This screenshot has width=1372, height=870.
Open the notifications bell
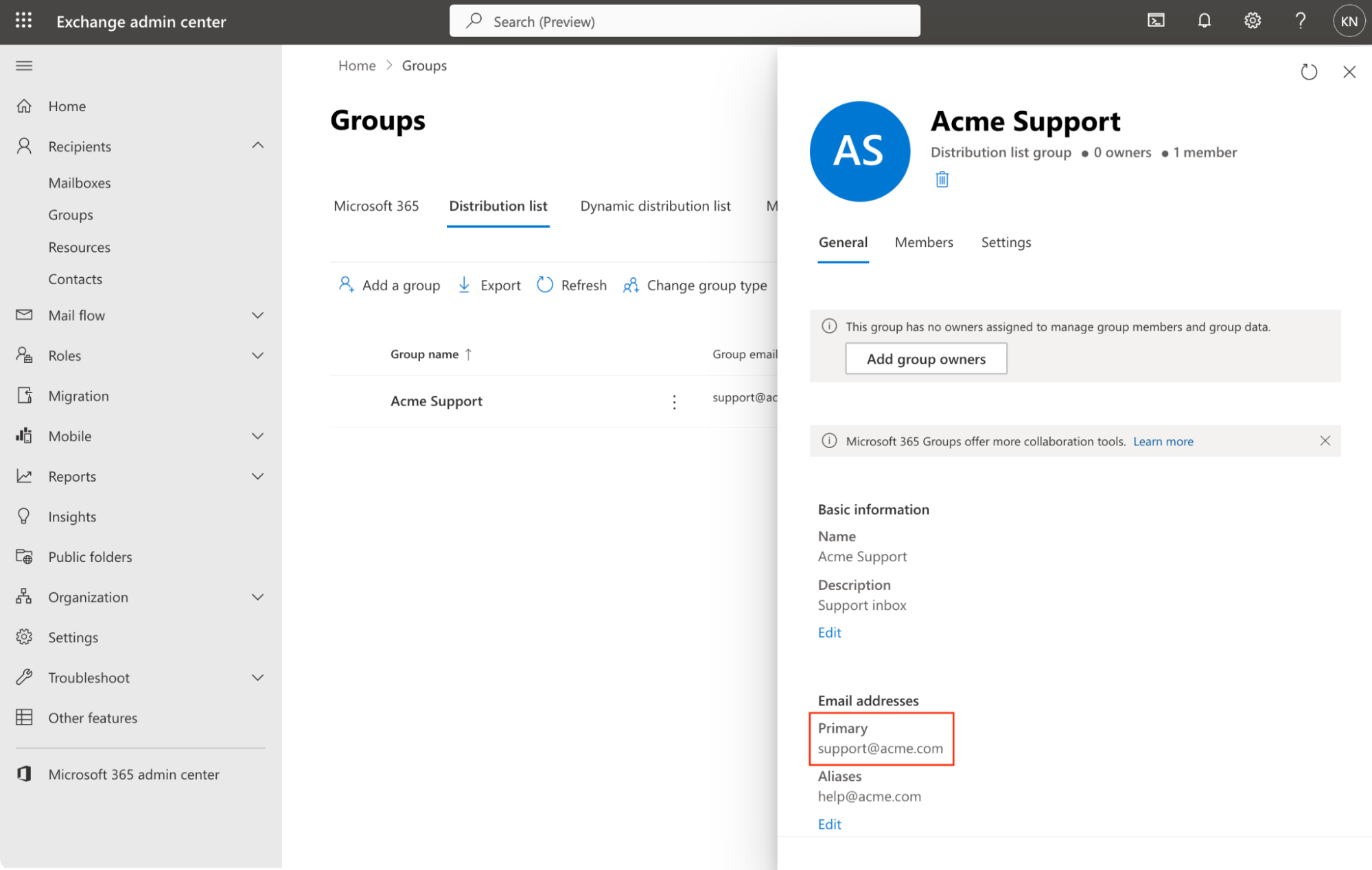1204,21
